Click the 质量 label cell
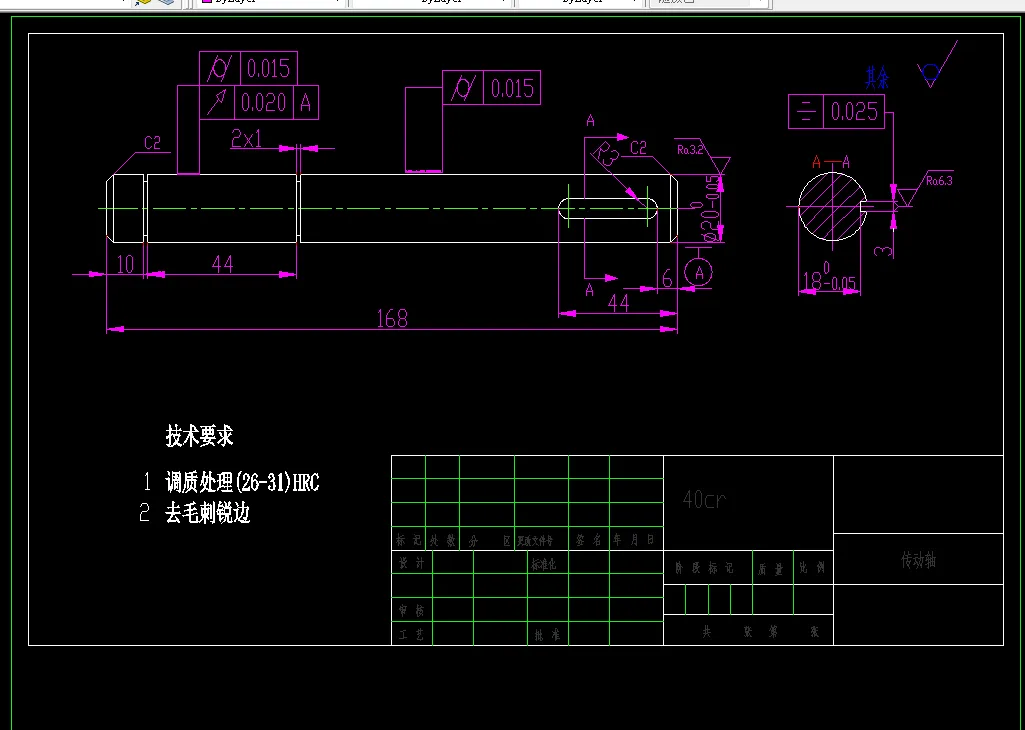1025x730 pixels. pyautogui.click(x=772, y=569)
